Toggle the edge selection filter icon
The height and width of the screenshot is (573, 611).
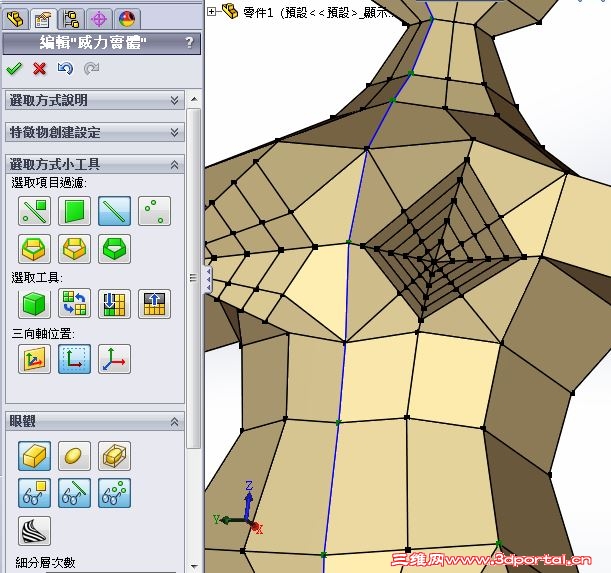tap(114, 211)
